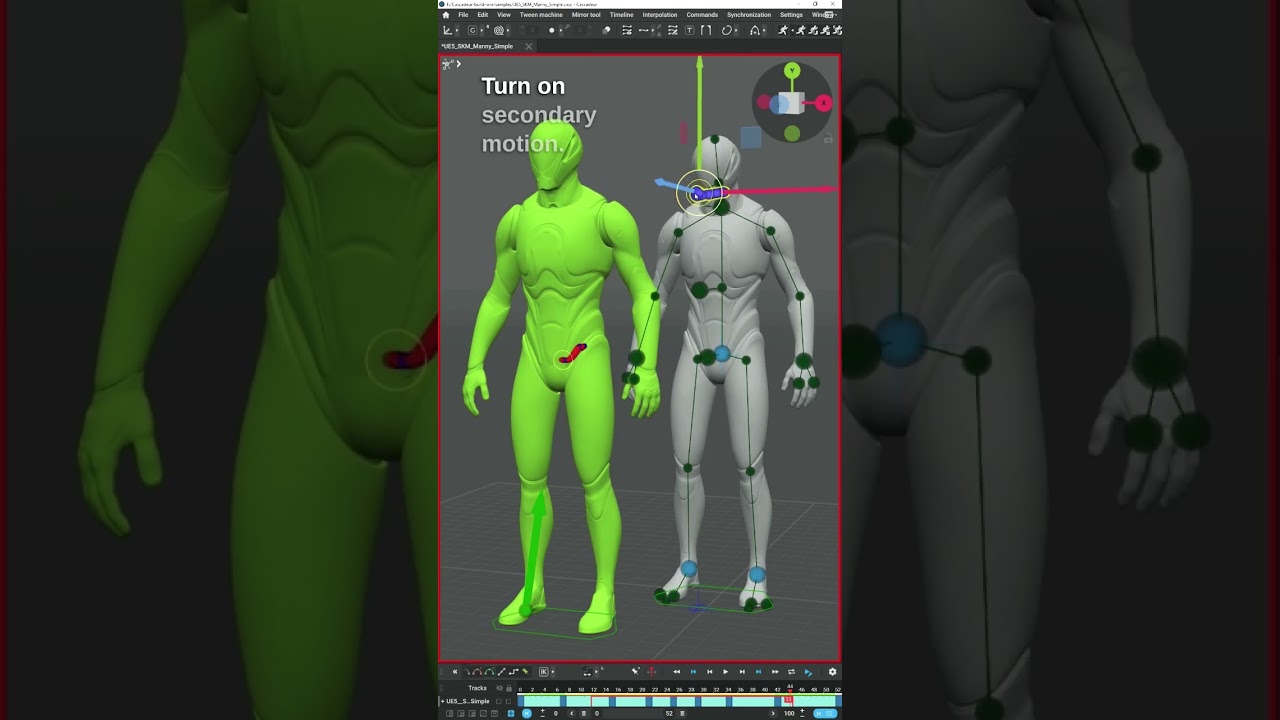Open the Tween machine menu
The height and width of the screenshot is (720, 1280).
(541, 15)
